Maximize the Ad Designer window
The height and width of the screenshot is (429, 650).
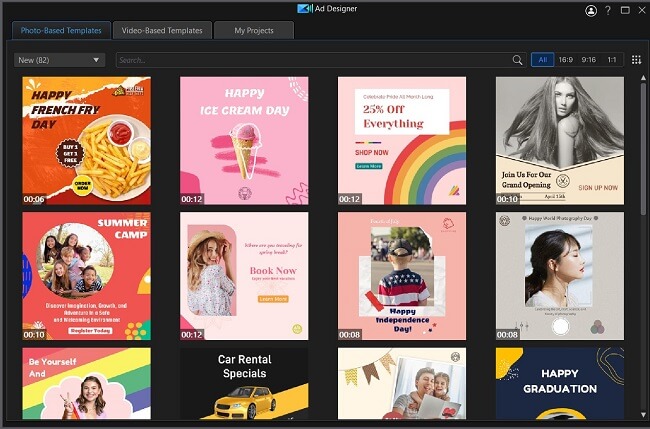625,10
